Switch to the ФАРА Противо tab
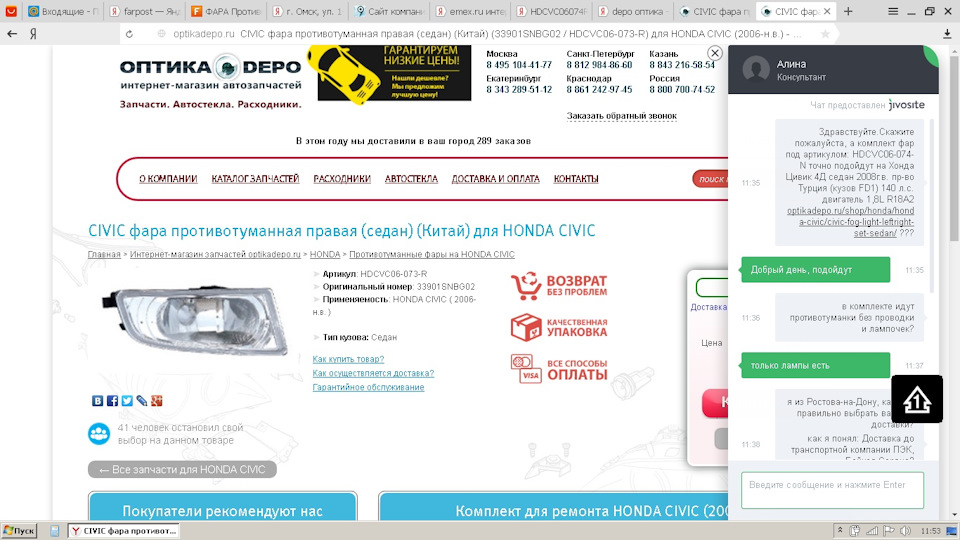Screen dimensions: 960x540 click(x=226, y=11)
